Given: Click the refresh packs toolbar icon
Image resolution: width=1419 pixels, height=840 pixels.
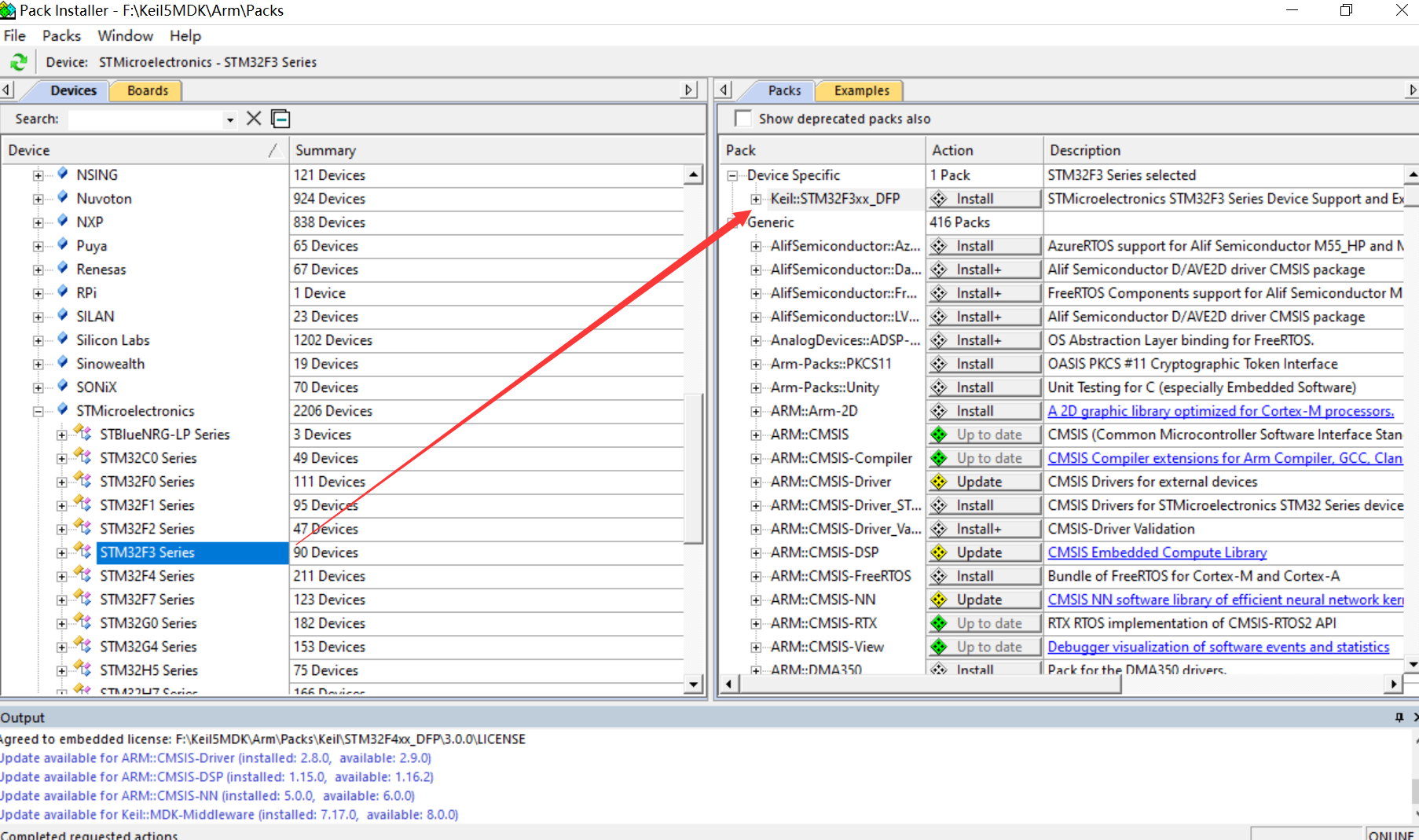Looking at the screenshot, I should [x=19, y=62].
